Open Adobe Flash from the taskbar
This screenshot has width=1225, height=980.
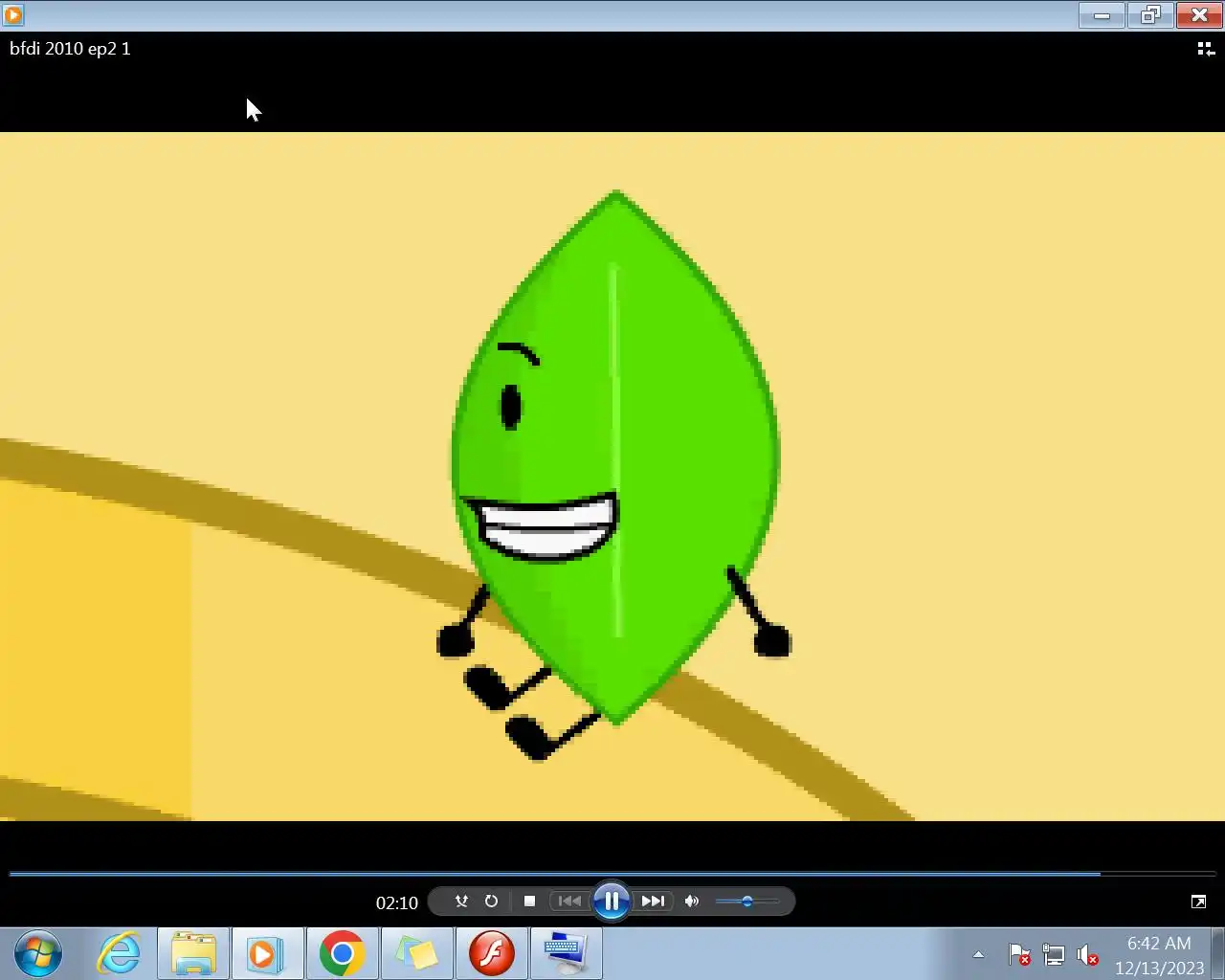click(492, 954)
